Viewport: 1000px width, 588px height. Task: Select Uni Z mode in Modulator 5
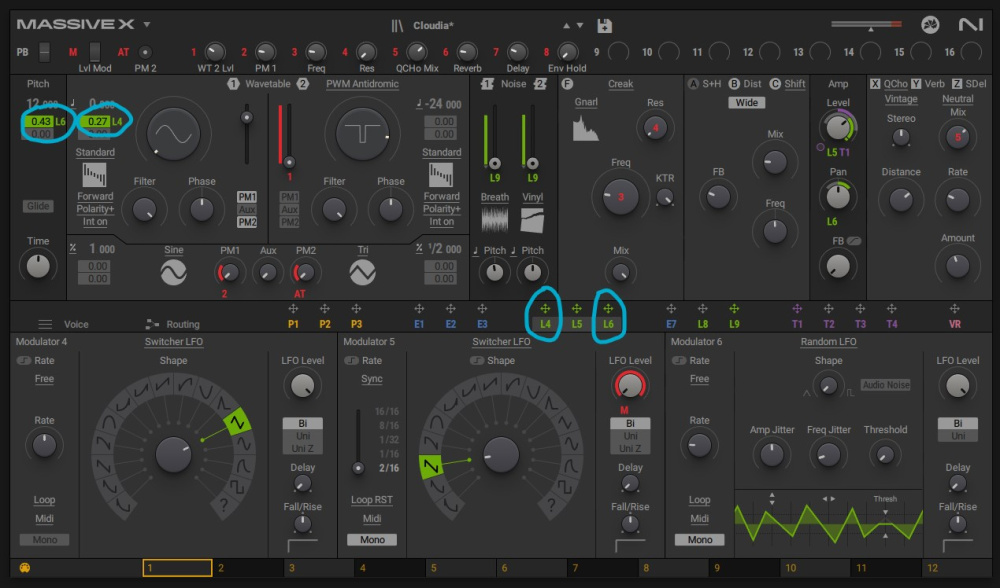pyautogui.click(x=630, y=448)
